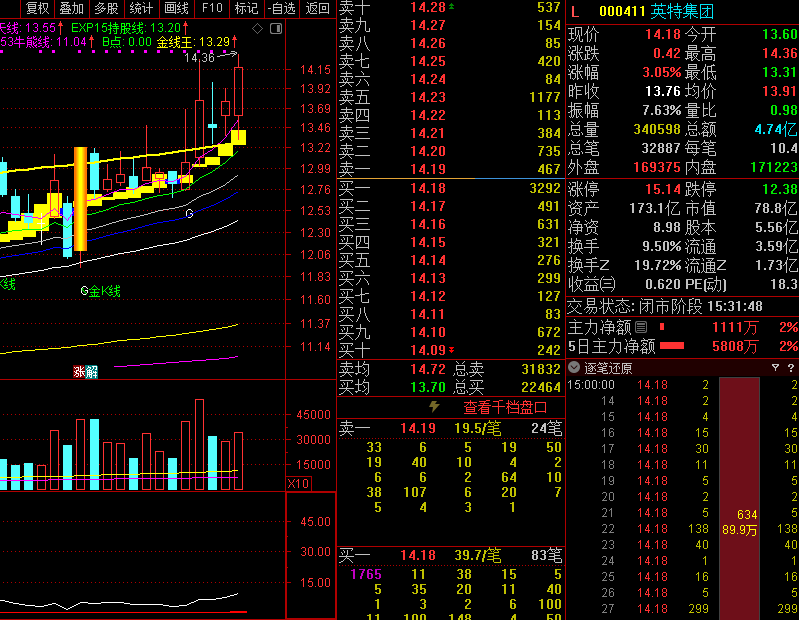799x620 pixels.
Task: Open the F10 company info
Action: (212, 8)
